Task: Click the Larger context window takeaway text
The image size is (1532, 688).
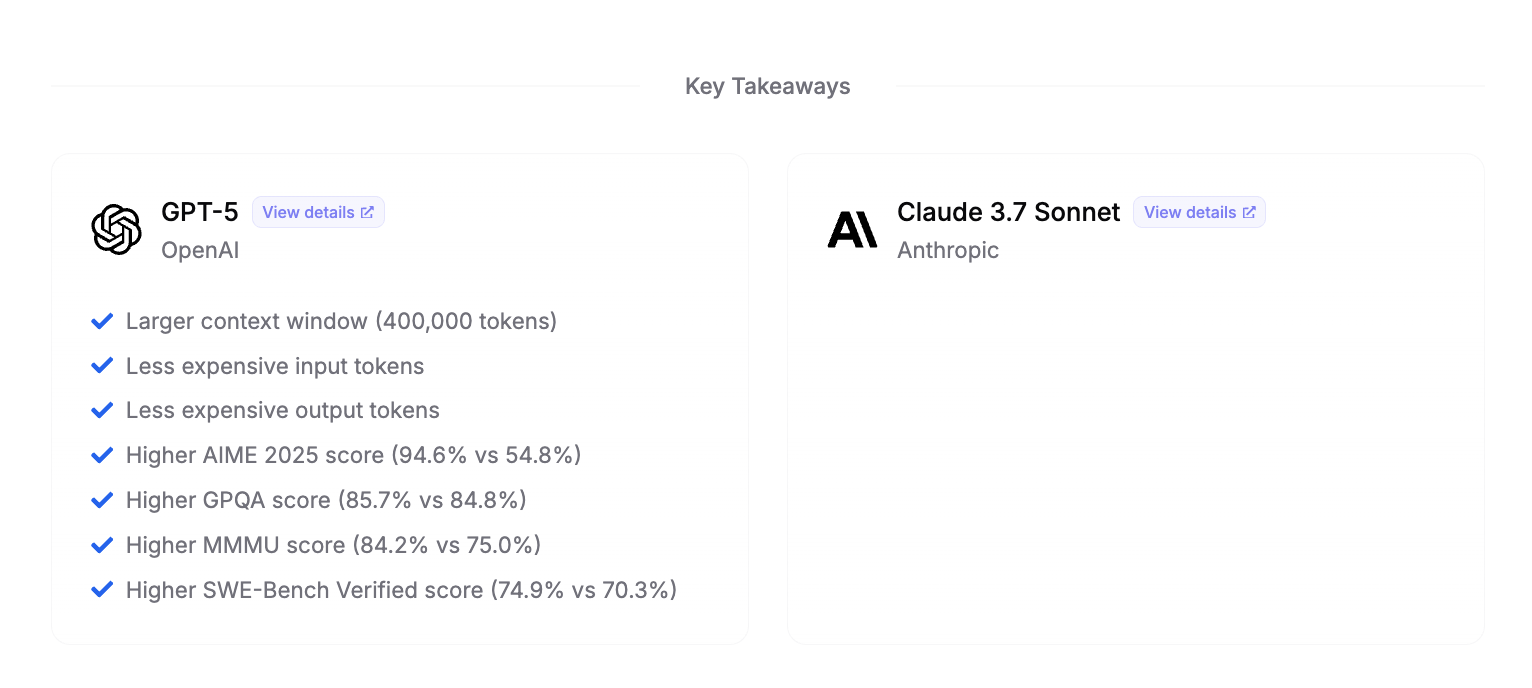Action: pos(341,321)
